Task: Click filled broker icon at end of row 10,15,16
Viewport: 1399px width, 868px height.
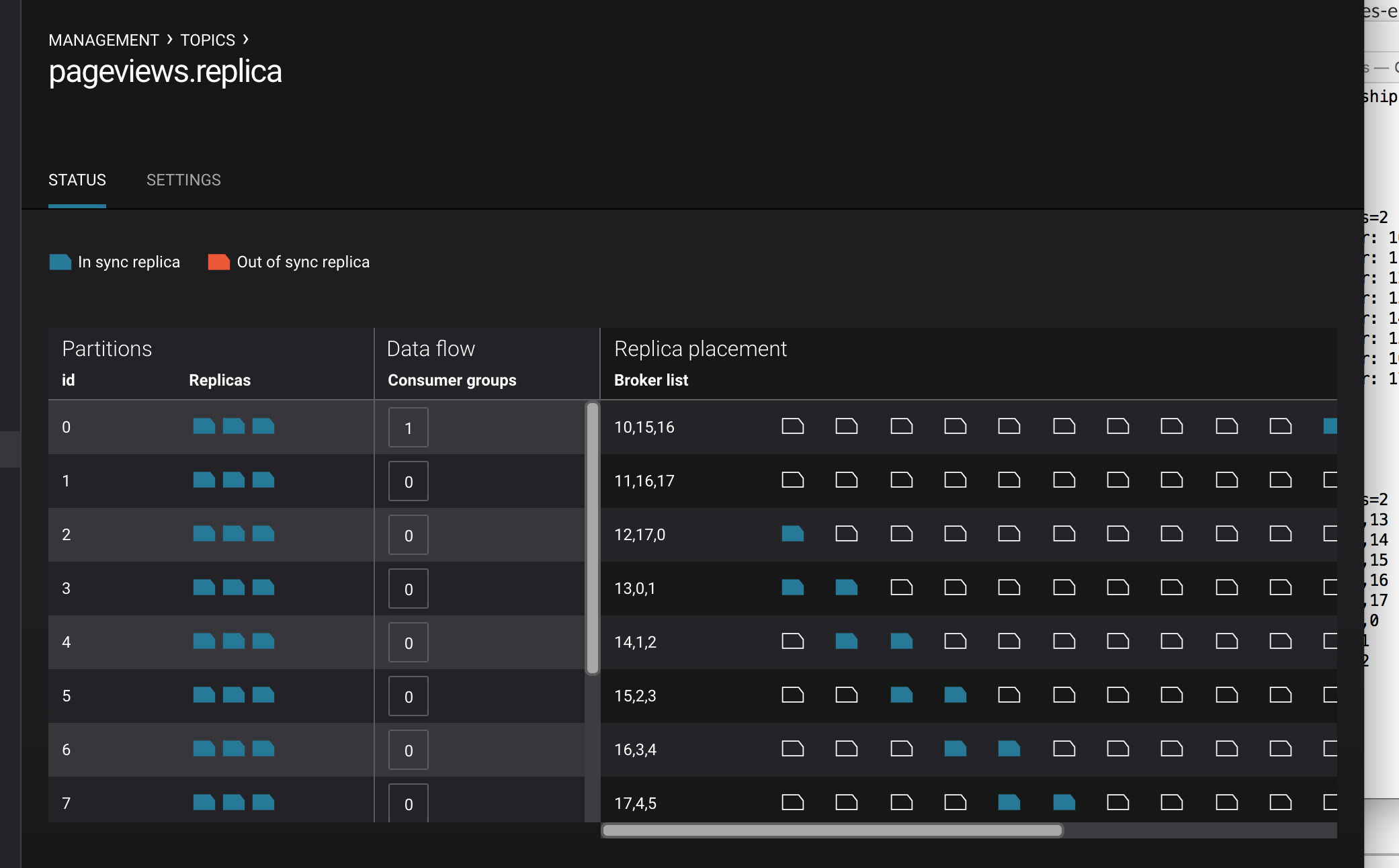Action: point(1330,426)
